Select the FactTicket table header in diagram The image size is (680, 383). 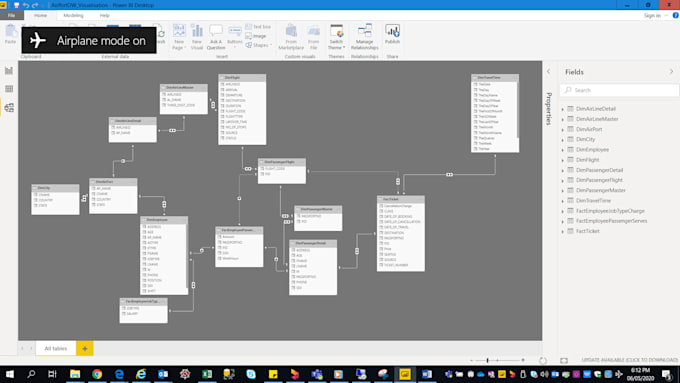coord(401,199)
